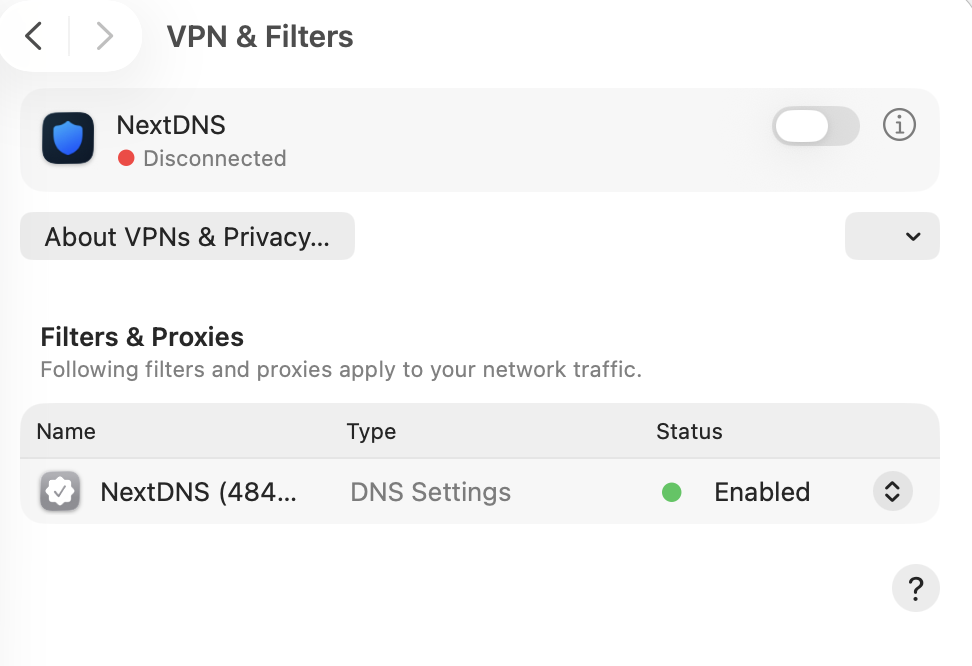The height and width of the screenshot is (666, 972).
Task: Click the NextDNS VPN name label
Action: tap(171, 125)
